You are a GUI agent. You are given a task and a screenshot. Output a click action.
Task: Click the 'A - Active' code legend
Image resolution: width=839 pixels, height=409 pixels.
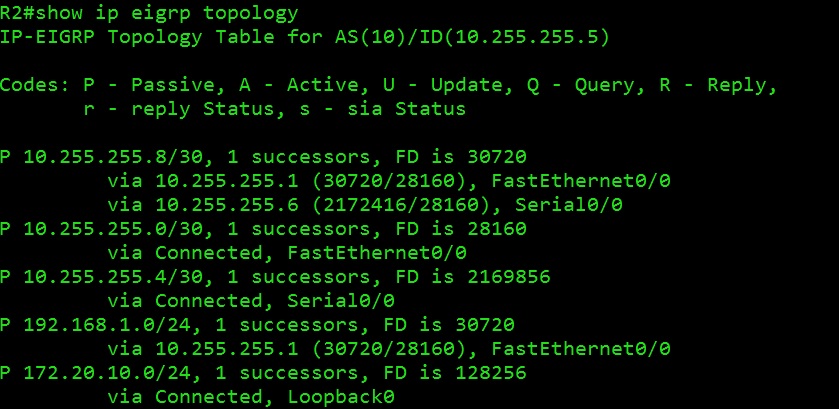[x=299, y=85]
